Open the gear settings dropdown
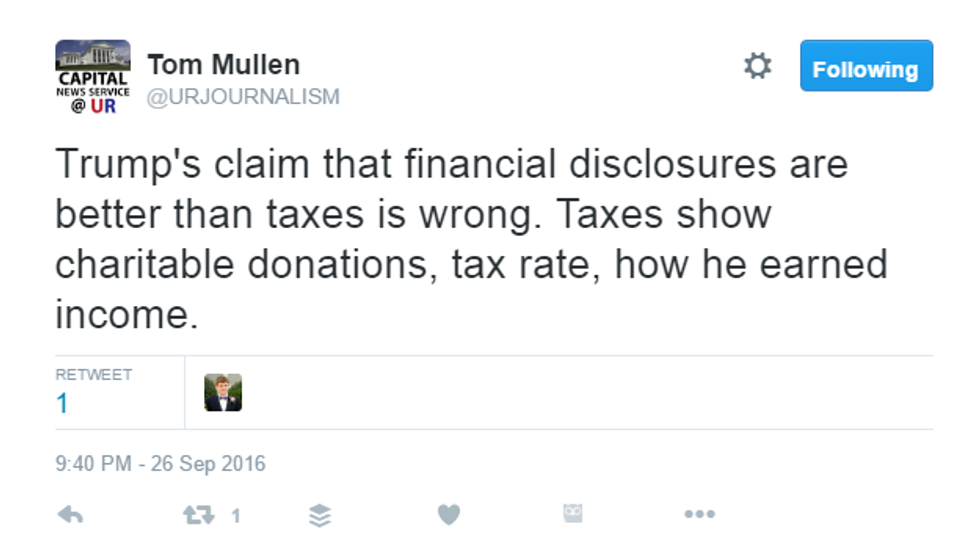This screenshot has width=980, height=550. 758,67
